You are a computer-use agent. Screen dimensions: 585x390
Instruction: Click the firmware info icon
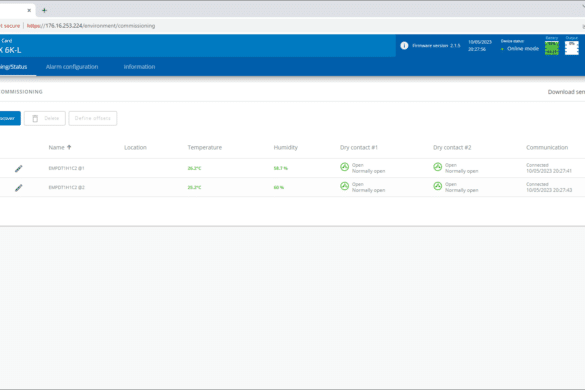[x=404, y=46]
